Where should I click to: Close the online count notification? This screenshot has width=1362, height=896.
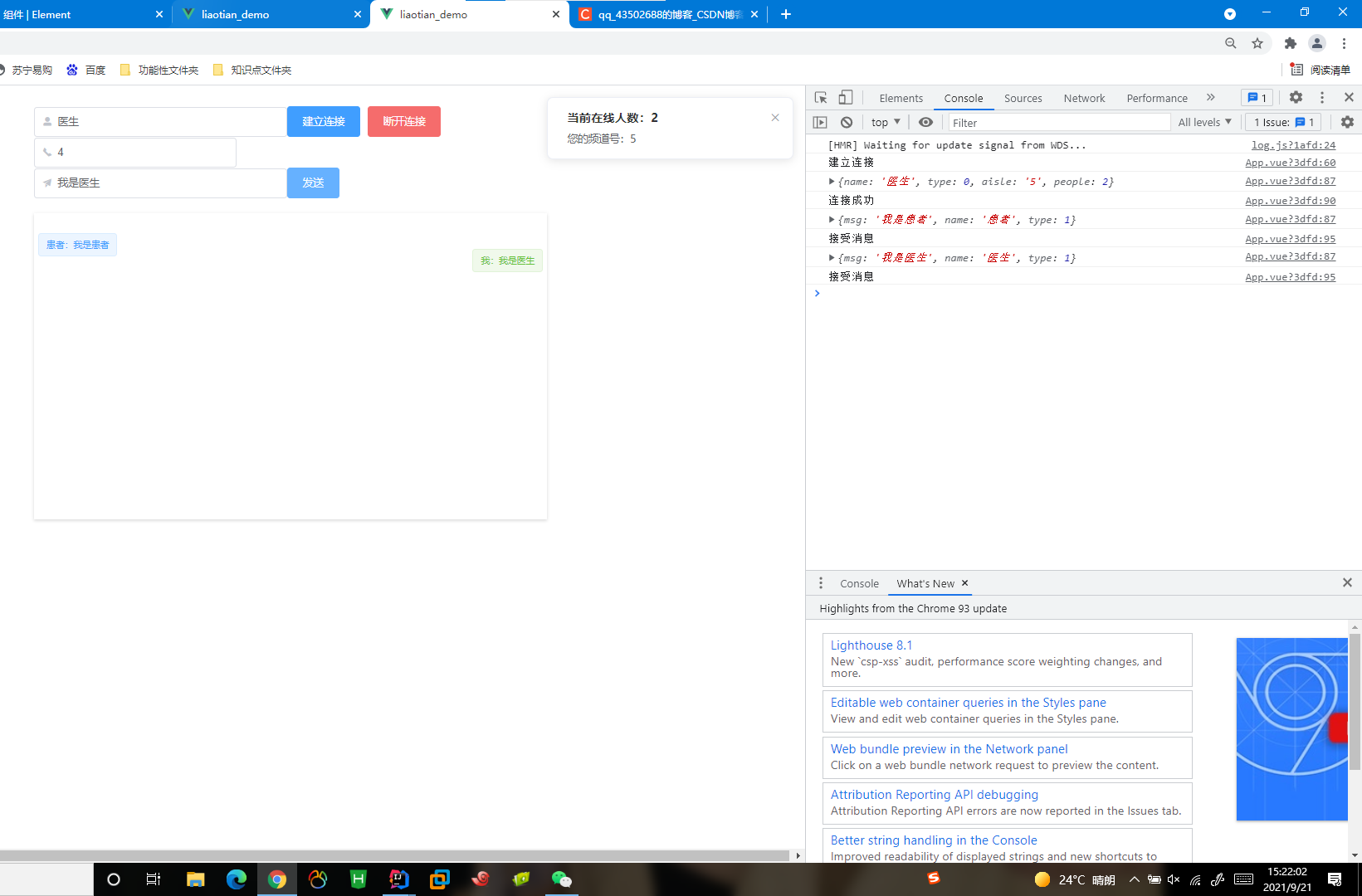[x=775, y=118]
